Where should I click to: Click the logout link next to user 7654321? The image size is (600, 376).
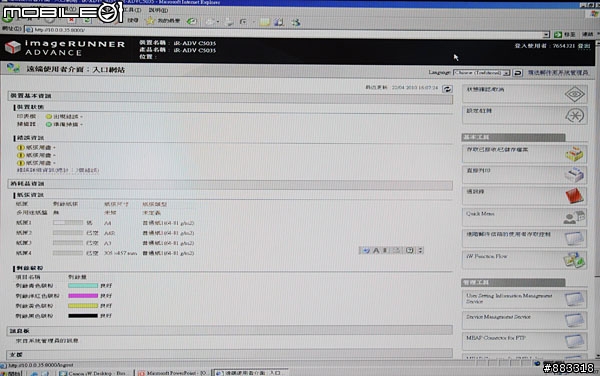(x=584, y=46)
